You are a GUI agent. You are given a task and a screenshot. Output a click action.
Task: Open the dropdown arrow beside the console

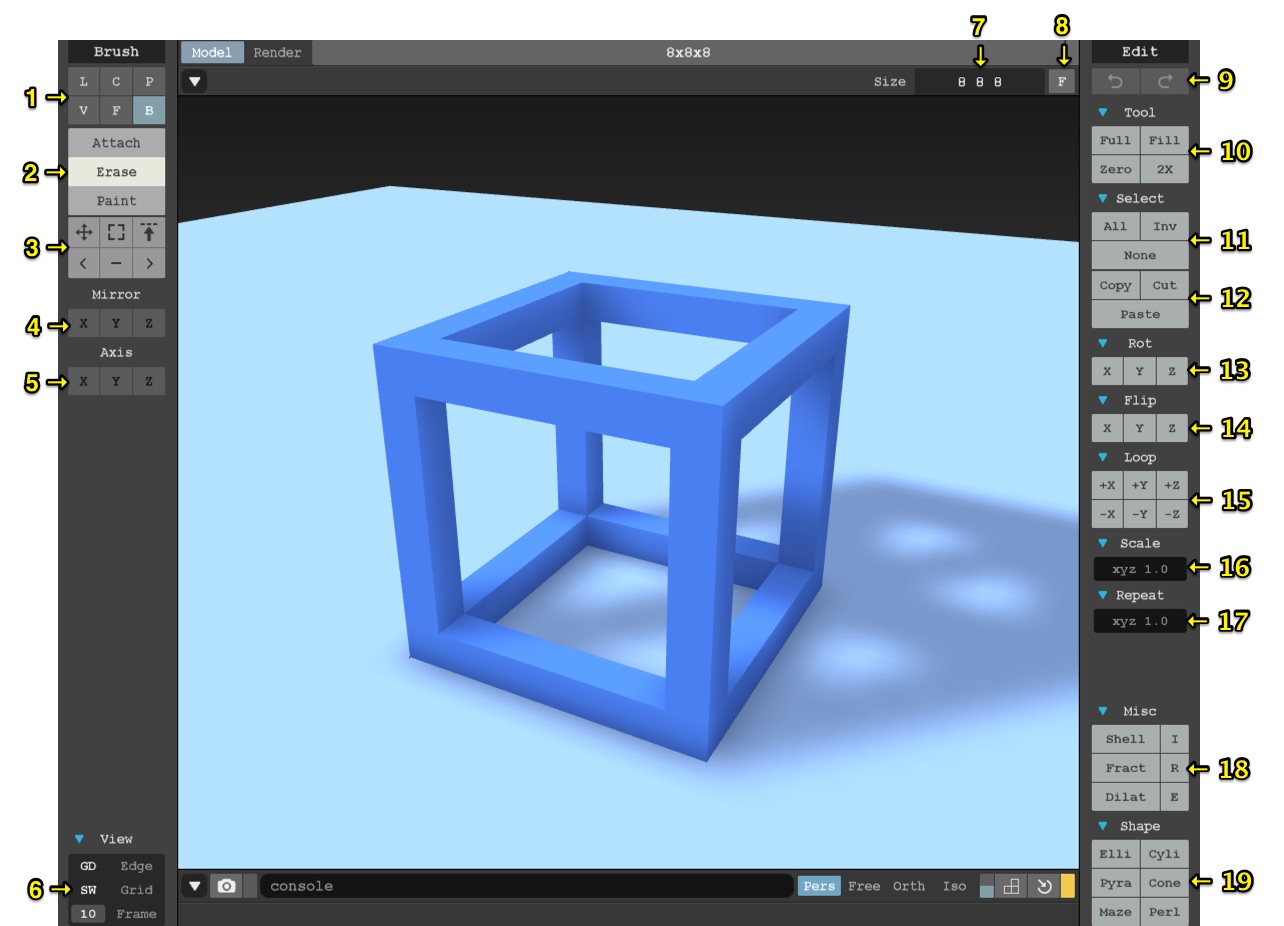[x=195, y=886]
